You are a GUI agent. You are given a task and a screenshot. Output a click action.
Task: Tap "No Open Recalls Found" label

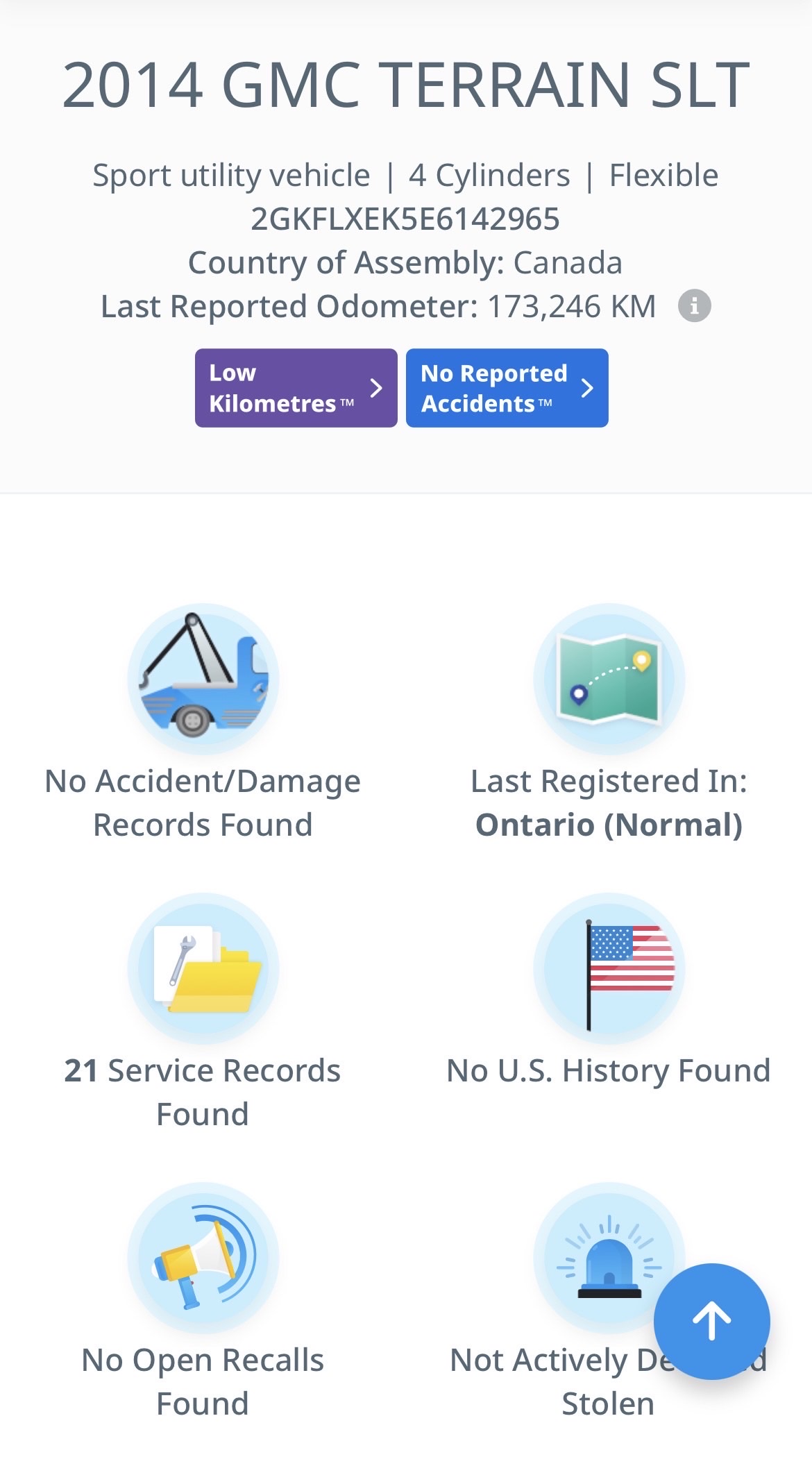point(203,1381)
